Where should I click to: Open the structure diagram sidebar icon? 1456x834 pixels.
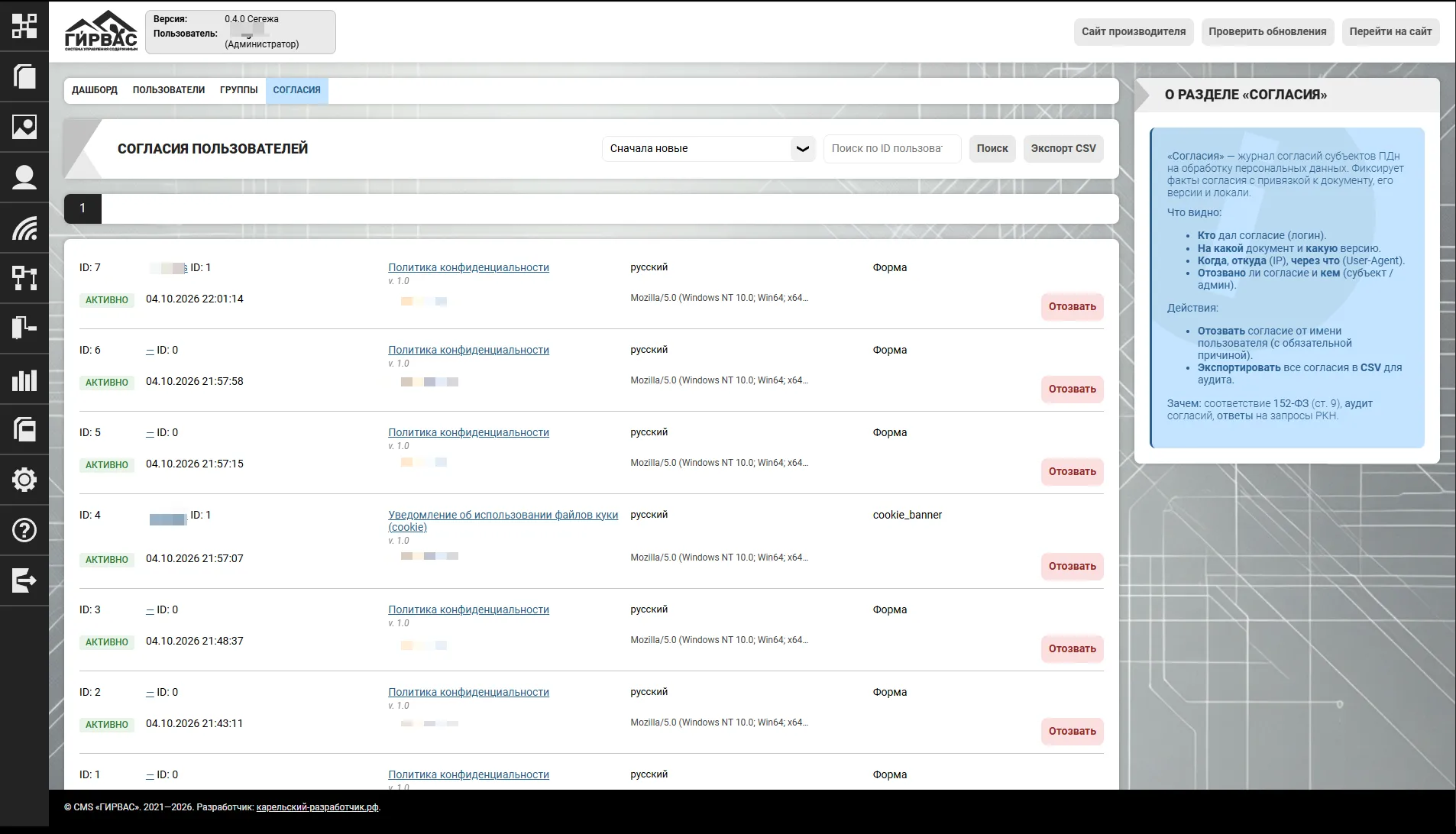click(24, 278)
